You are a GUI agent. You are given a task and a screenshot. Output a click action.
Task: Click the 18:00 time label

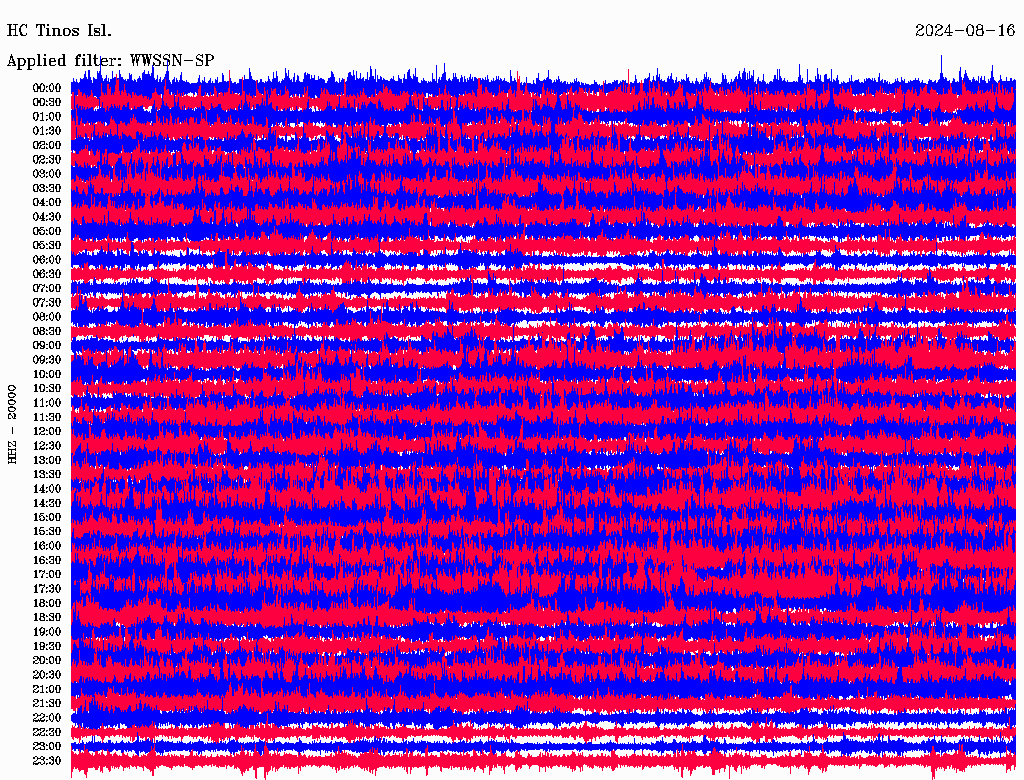[x=47, y=604]
